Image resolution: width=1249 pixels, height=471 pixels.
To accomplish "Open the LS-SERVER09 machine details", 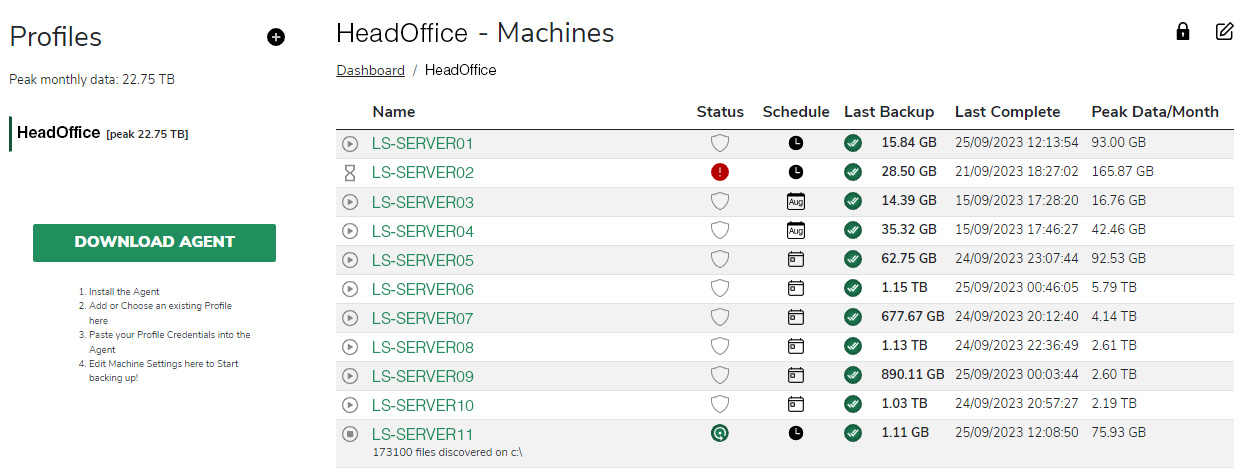I will [423, 376].
